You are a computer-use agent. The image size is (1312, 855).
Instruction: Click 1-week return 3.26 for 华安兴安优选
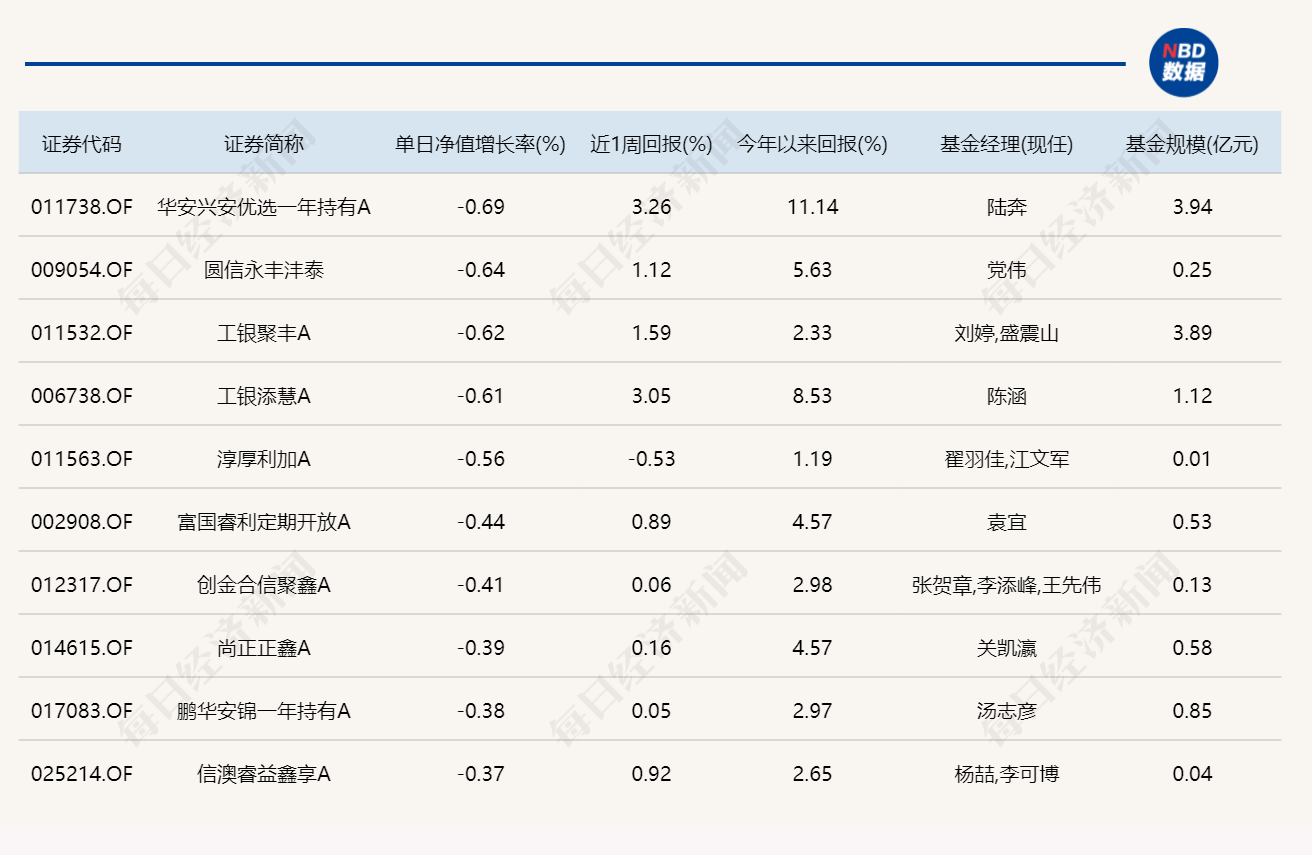652,207
